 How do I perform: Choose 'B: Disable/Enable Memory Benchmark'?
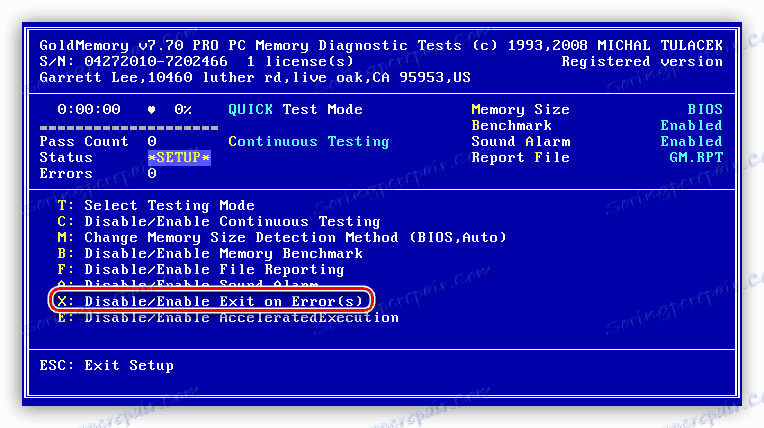[210, 253]
